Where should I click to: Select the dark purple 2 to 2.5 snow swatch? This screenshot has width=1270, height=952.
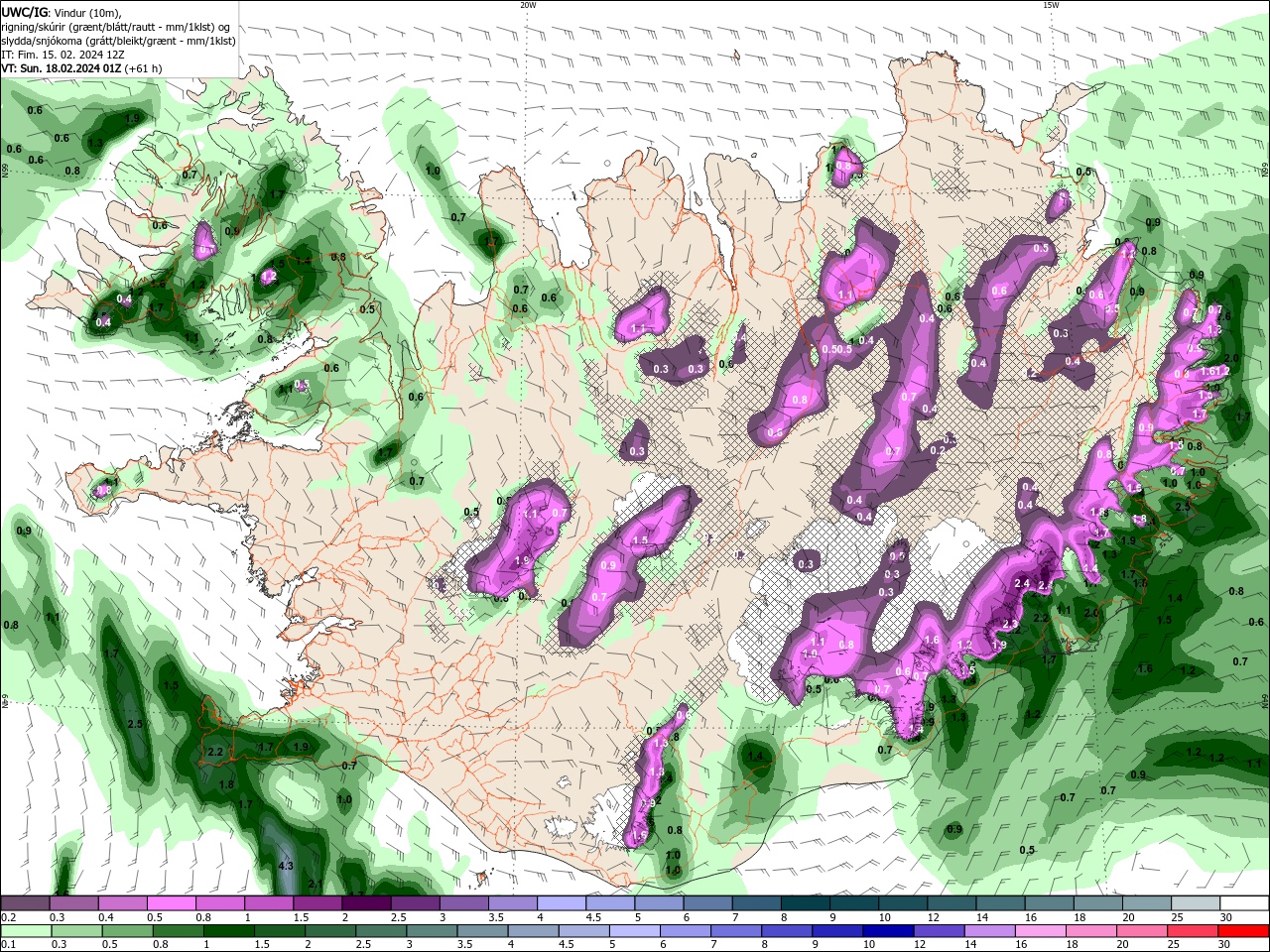[x=367, y=903]
